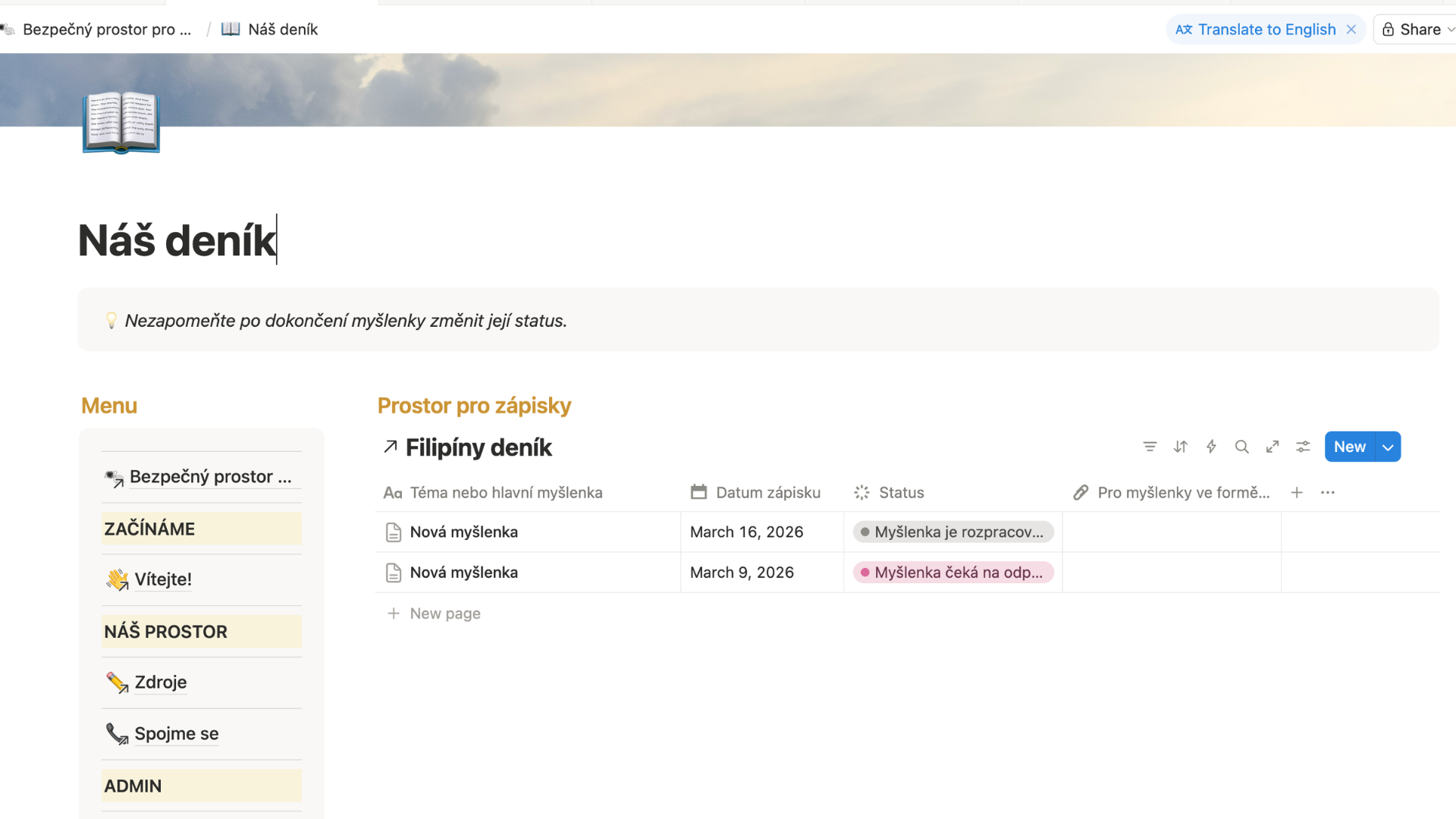
Task: Open the Zdroje menu link
Action: (160, 682)
